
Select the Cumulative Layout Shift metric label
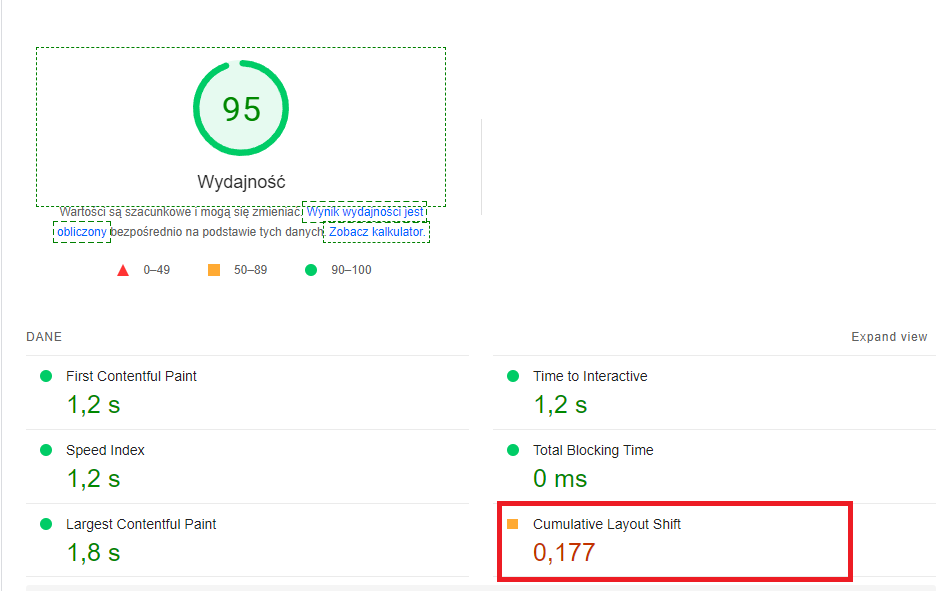coord(607,524)
